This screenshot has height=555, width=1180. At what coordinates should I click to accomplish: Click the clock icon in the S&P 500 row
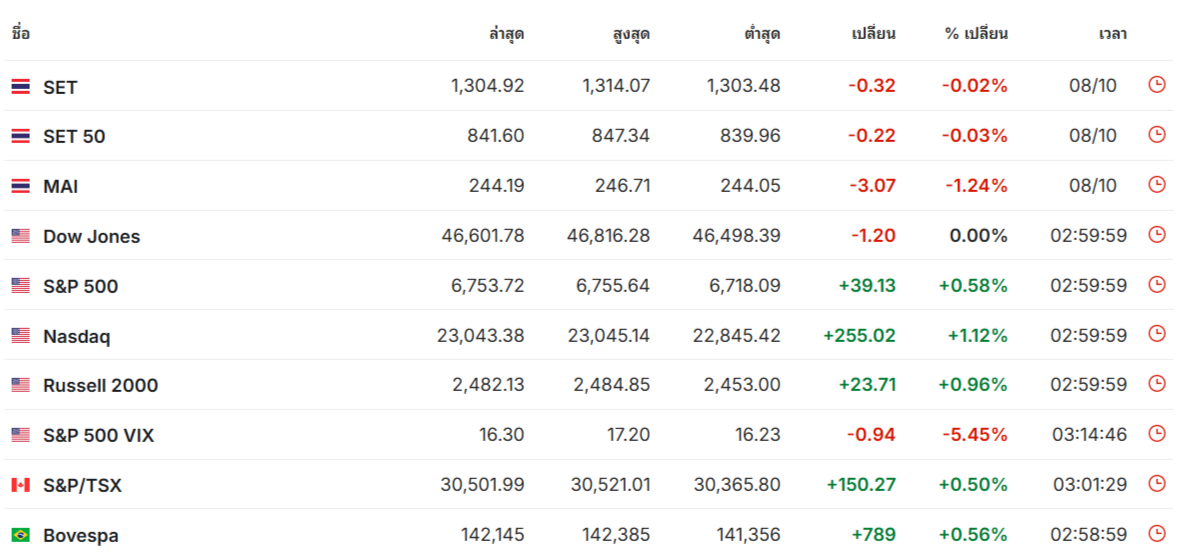[x=1157, y=285]
